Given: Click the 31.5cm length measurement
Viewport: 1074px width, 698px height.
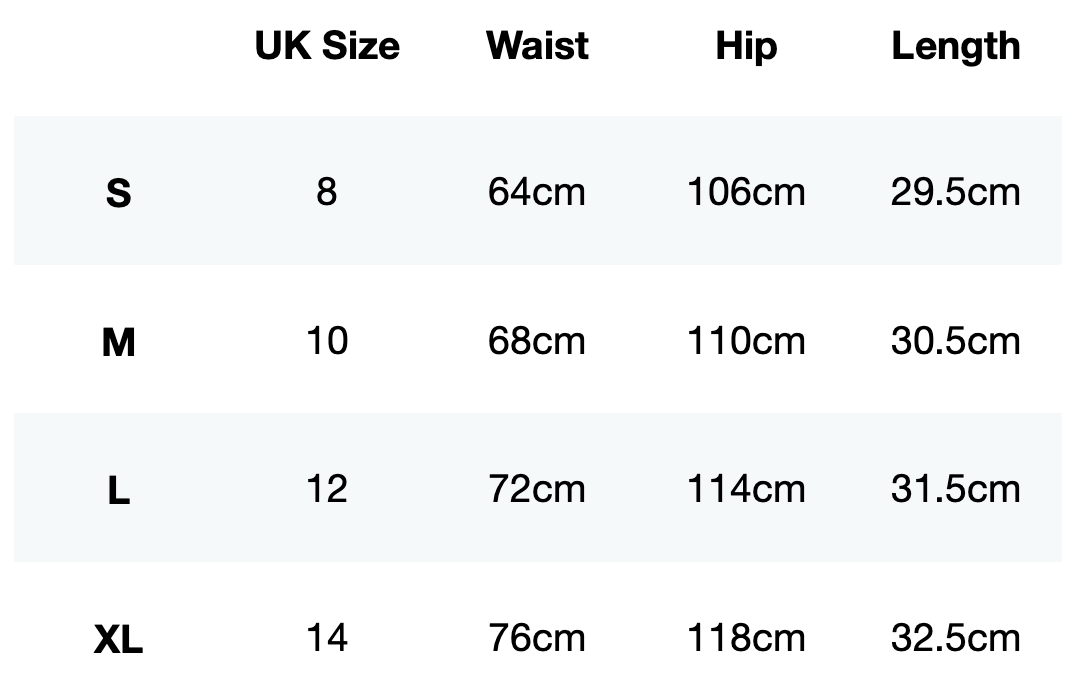Looking at the screenshot, I should coord(955,489).
